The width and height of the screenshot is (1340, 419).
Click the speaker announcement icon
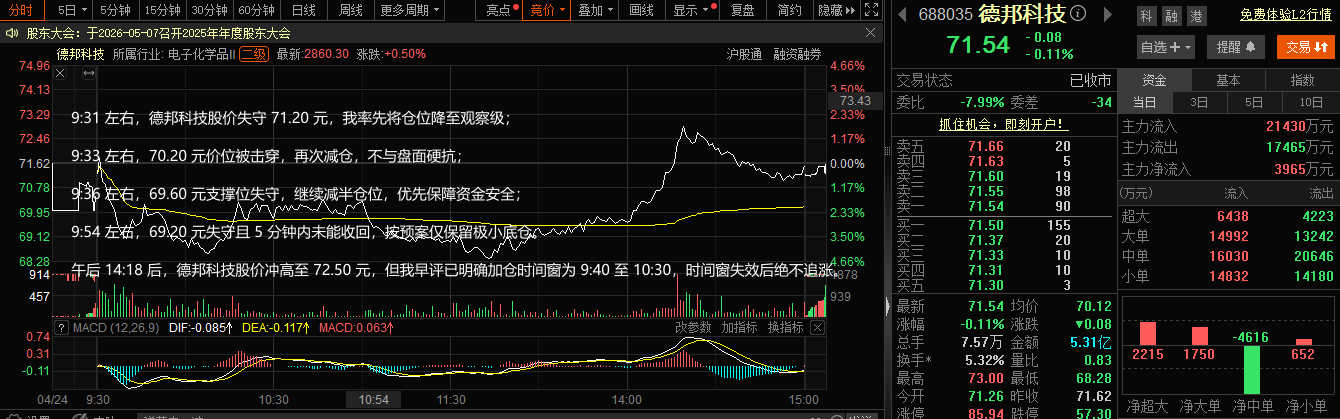pos(11,33)
